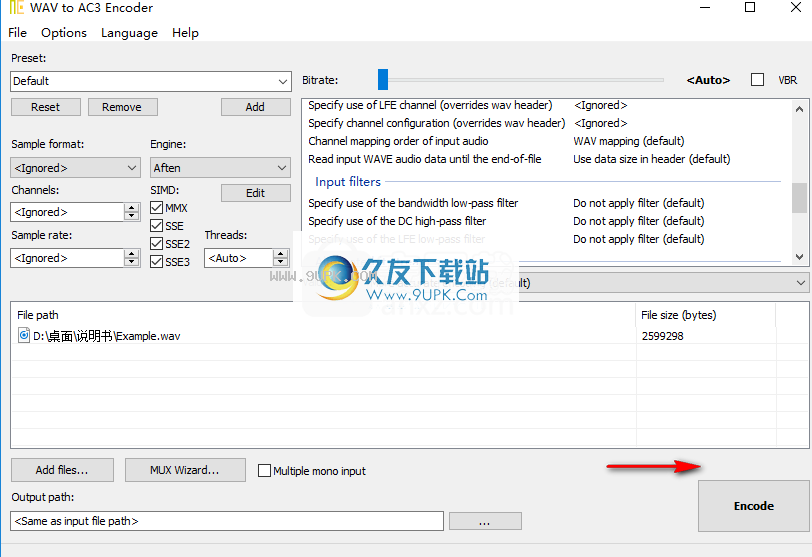Click the <Auto> bitrate value label
This screenshot has height=557, width=812.
708,80
